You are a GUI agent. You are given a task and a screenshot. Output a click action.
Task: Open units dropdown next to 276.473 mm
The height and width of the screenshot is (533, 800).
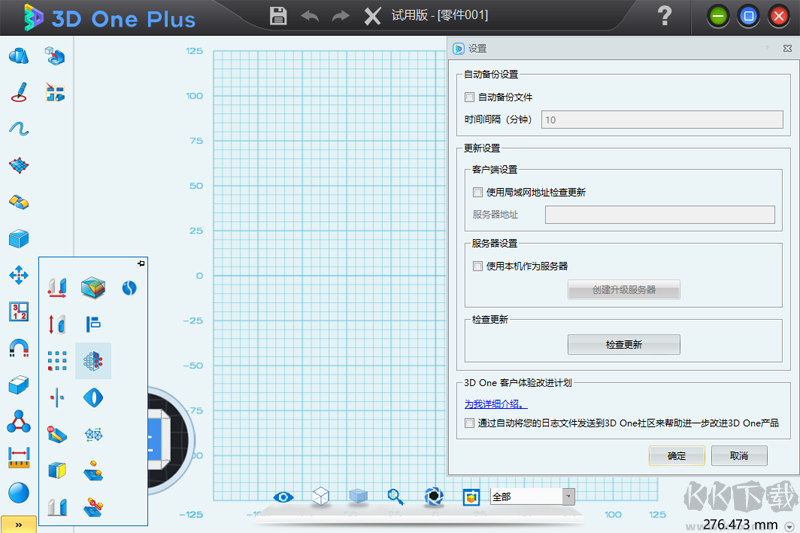pos(790,525)
